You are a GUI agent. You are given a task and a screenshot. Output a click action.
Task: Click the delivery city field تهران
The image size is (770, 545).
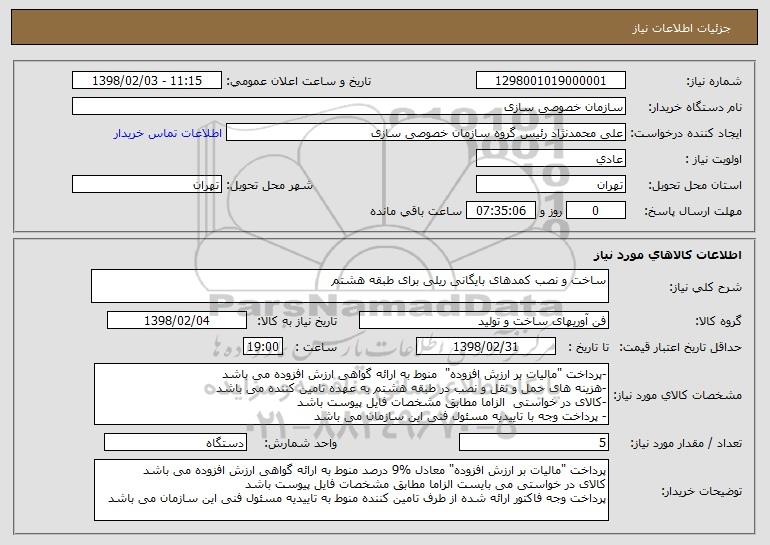point(147,184)
